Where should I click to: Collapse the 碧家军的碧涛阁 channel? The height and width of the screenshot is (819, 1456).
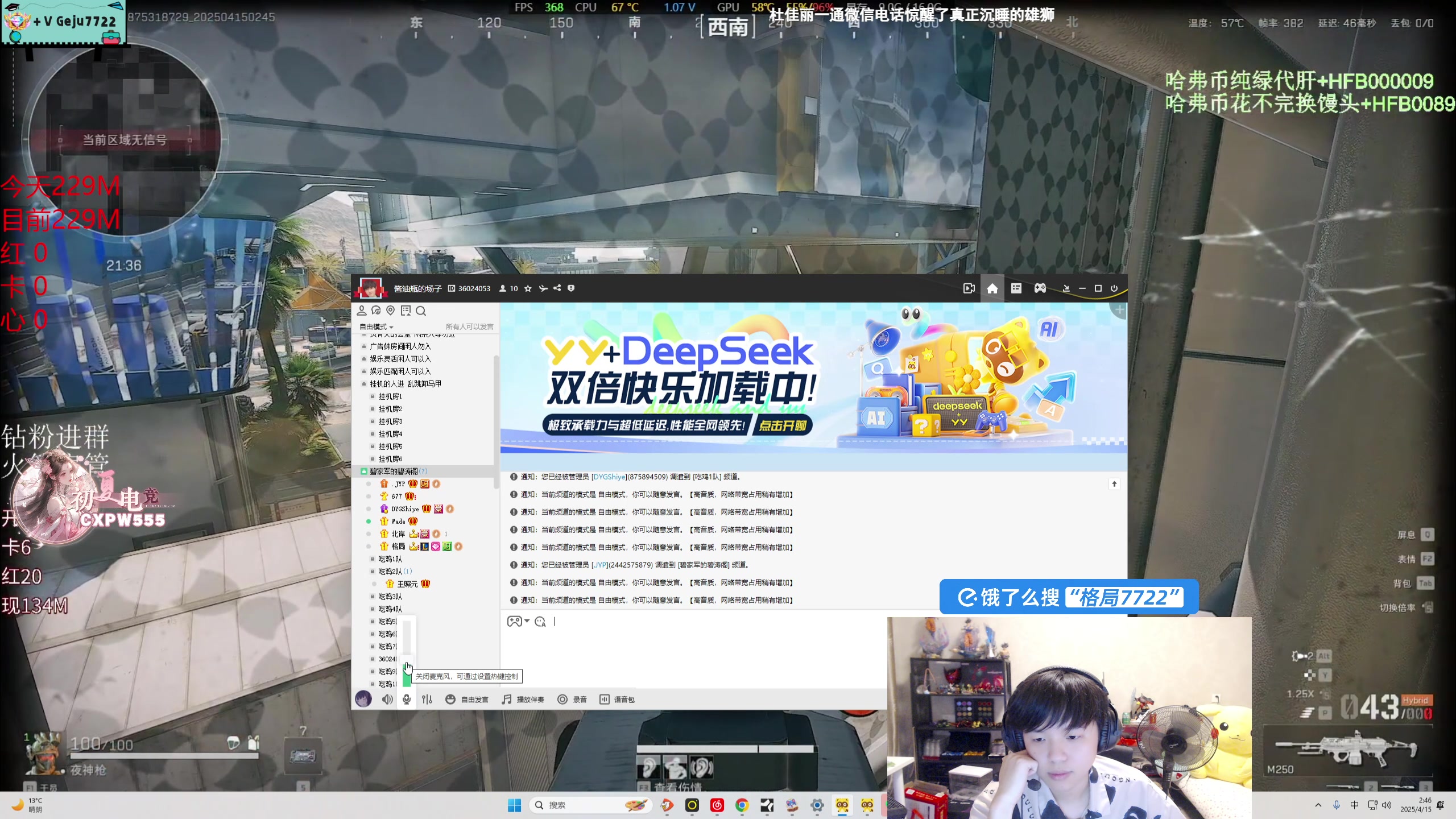point(364,471)
